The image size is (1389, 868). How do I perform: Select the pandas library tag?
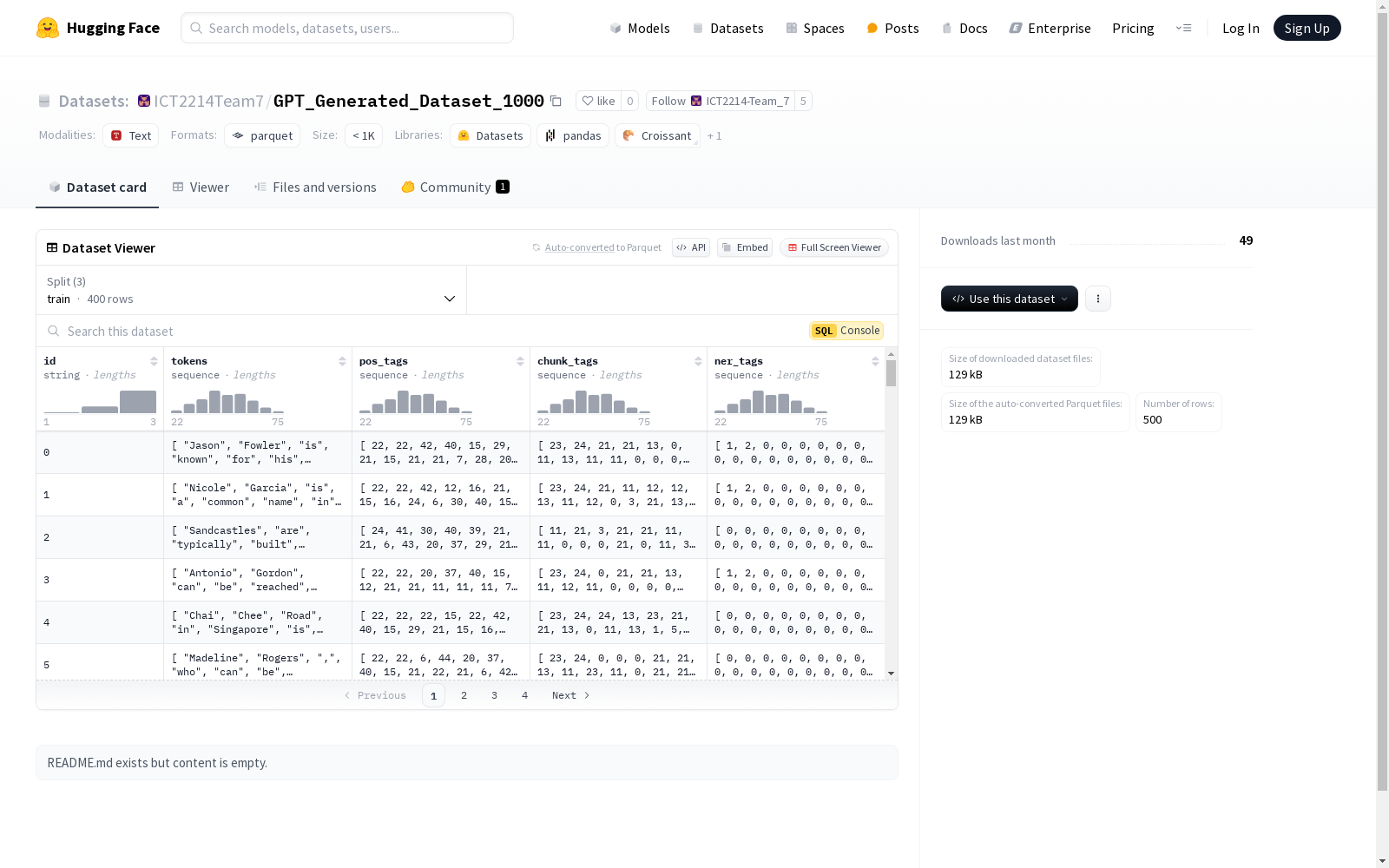pyautogui.click(x=573, y=135)
